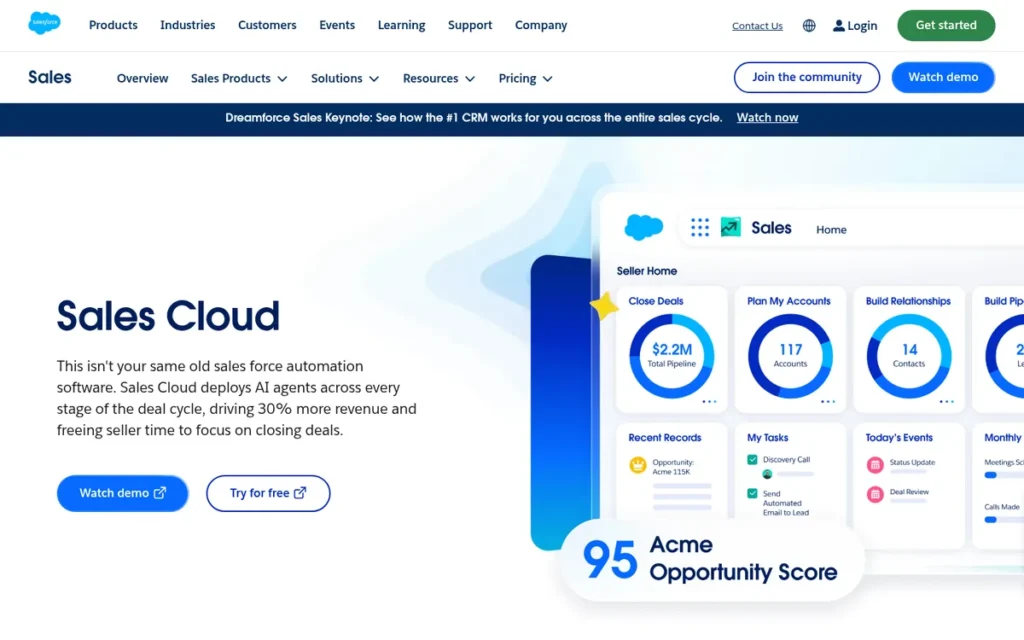Click the My Tasks heading
Viewport: 1024px width, 640px height.
coord(767,438)
